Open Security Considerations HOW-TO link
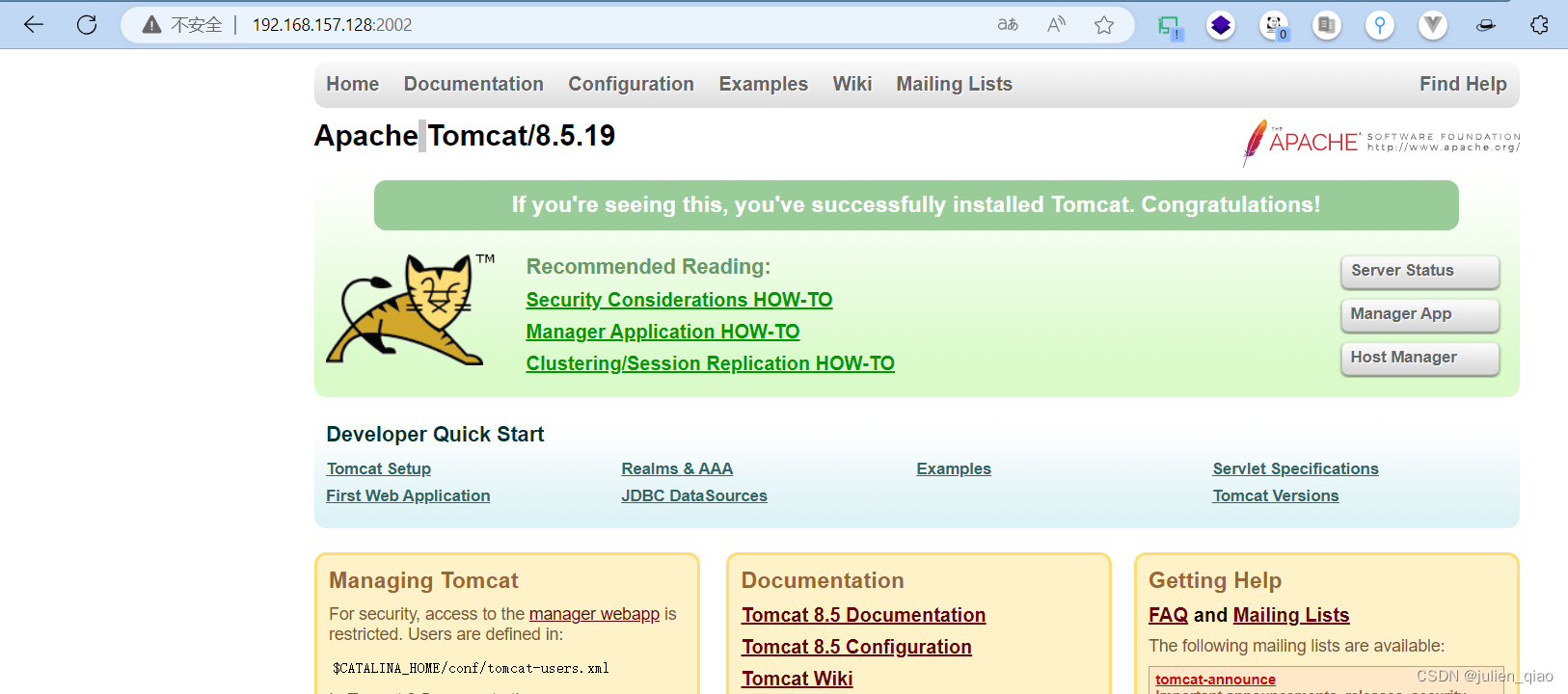The image size is (1568, 694). 679,300
